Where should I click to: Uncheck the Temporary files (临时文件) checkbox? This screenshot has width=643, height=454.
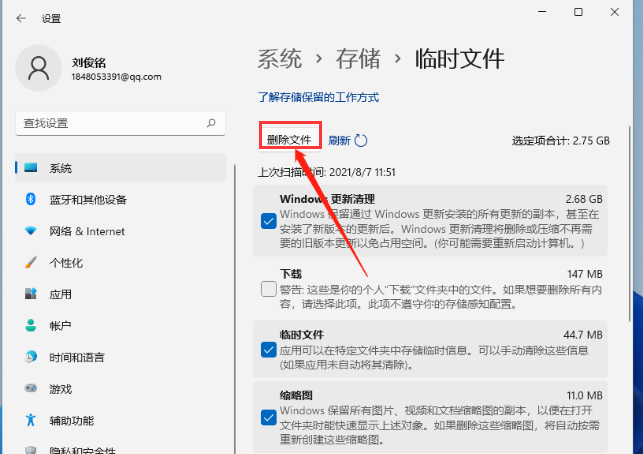tap(268, 349)
